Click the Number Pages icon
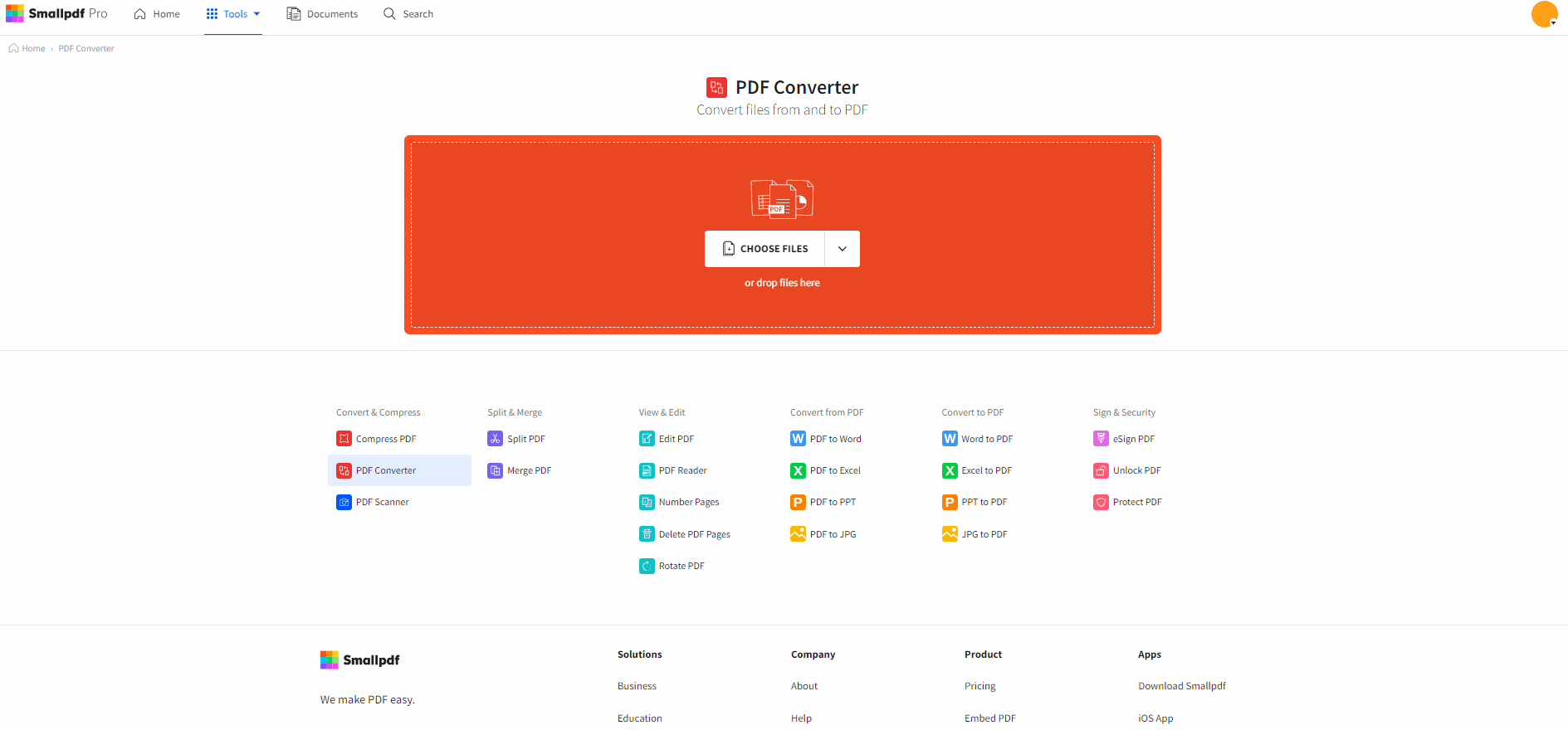This screenshot has height=730, width=1568. coord(647,502)
